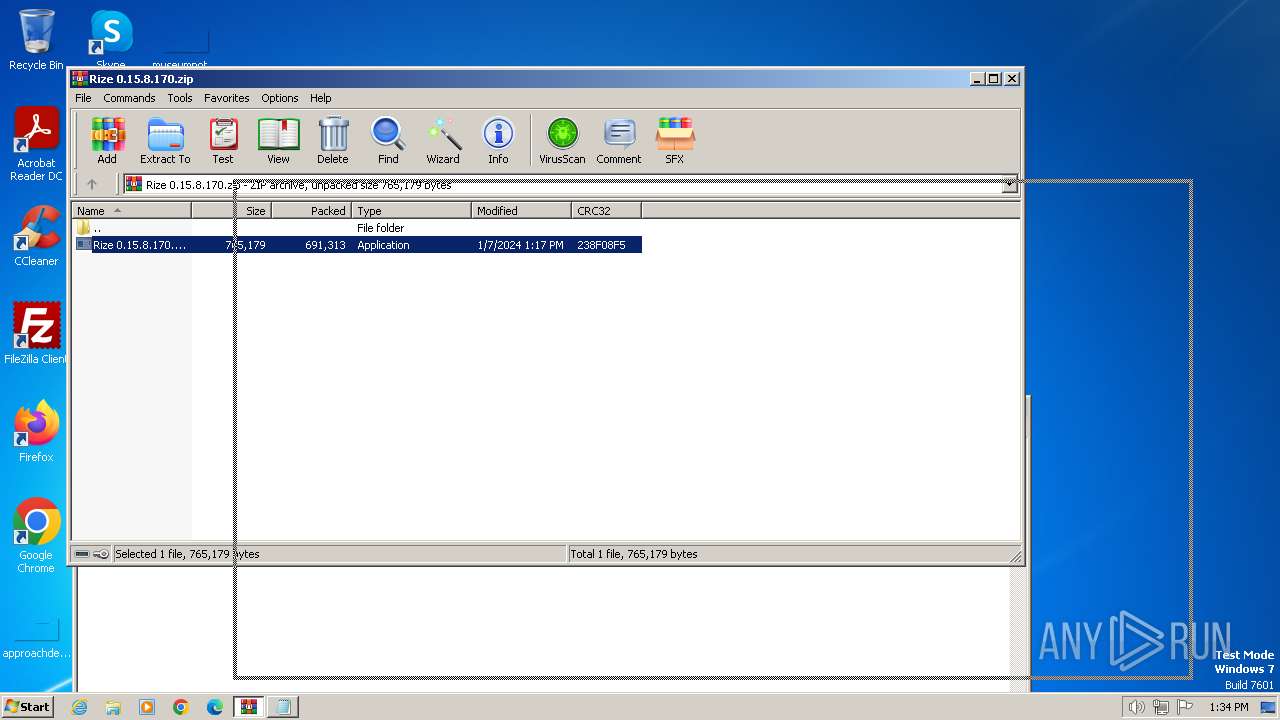Open Internet Explorer from the taskbar
The image size is (1280, 720).
[79, 707]
